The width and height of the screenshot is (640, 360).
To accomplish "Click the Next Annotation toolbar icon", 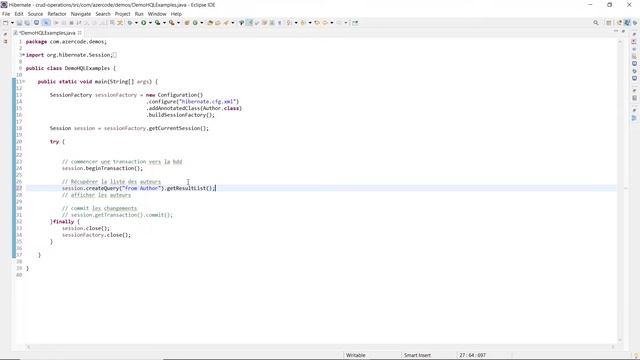I will 289,23.
